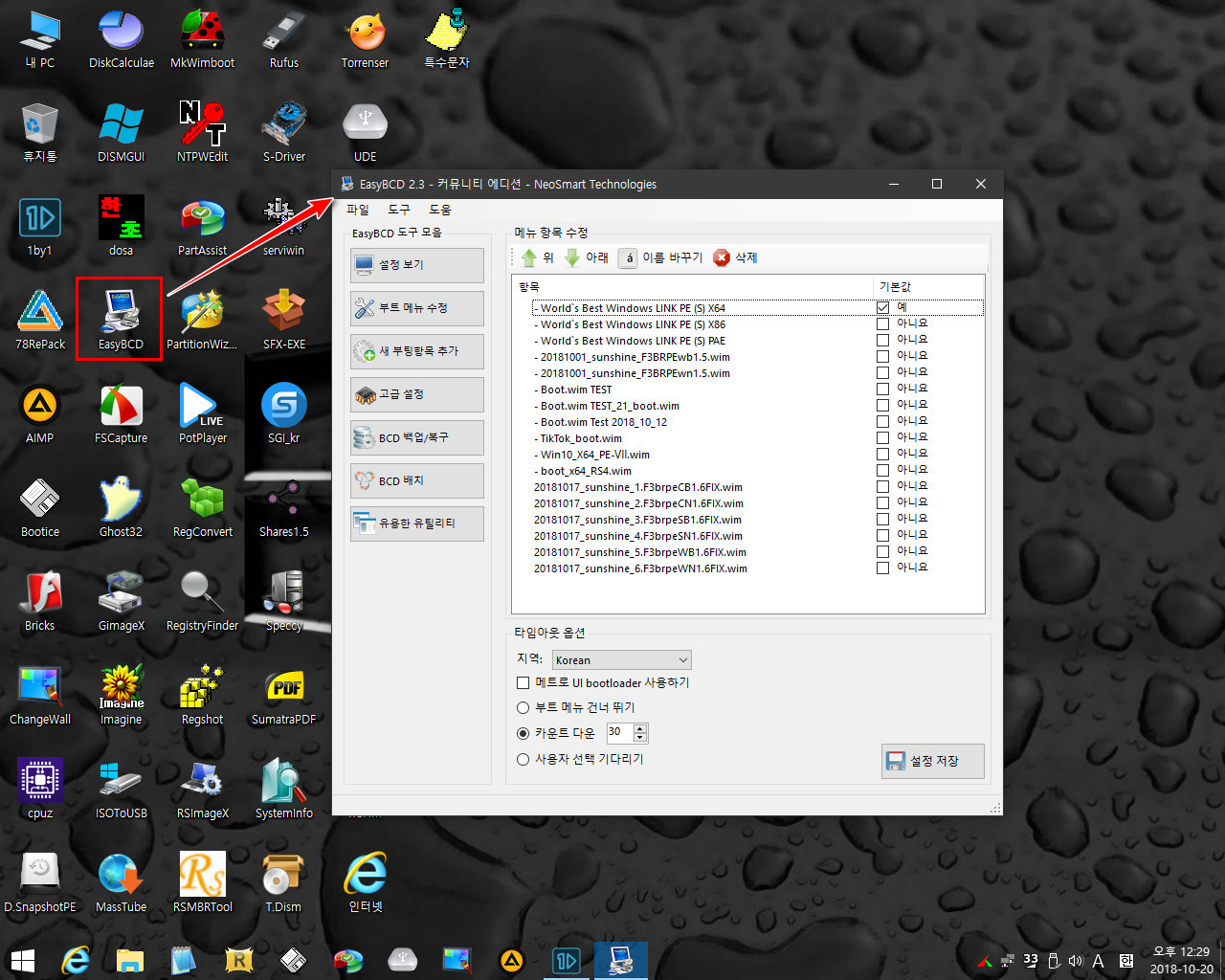Viewport: 1225px width, 980px height.
Task: Select the Ghost32 desktop icon
Action: coord(122,507)
